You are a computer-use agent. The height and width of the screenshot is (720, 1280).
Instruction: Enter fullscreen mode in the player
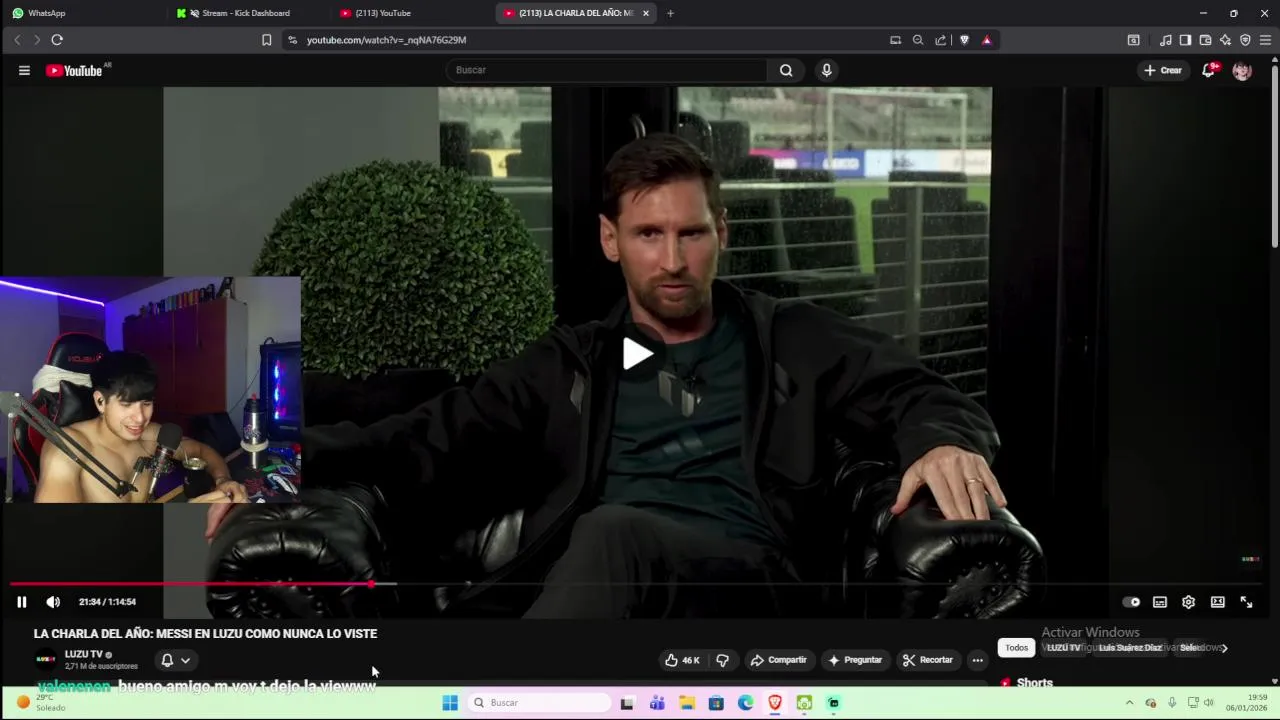coord(1247,602)
